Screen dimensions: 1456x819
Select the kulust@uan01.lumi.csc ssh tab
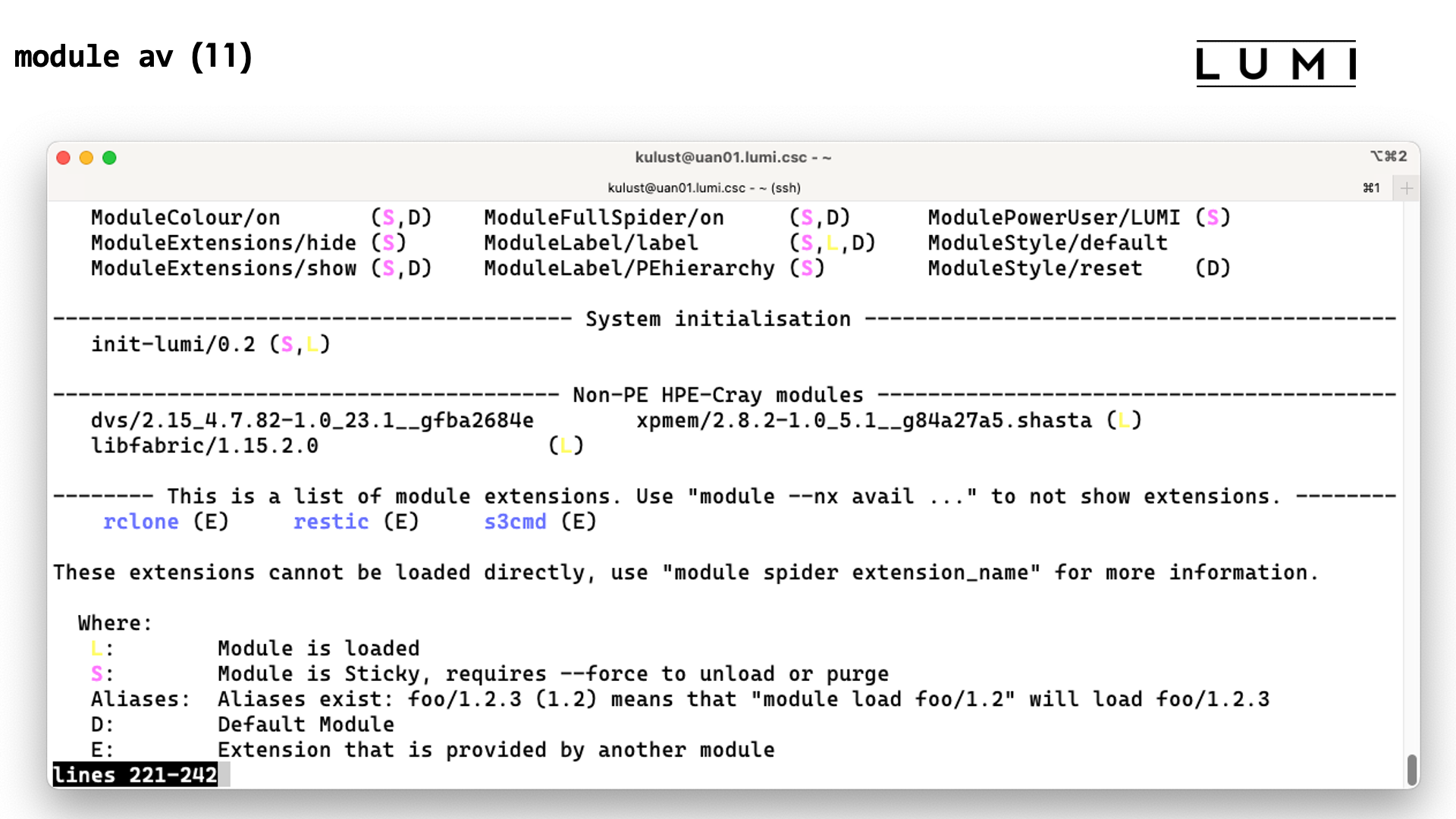[x=704, y=188]
